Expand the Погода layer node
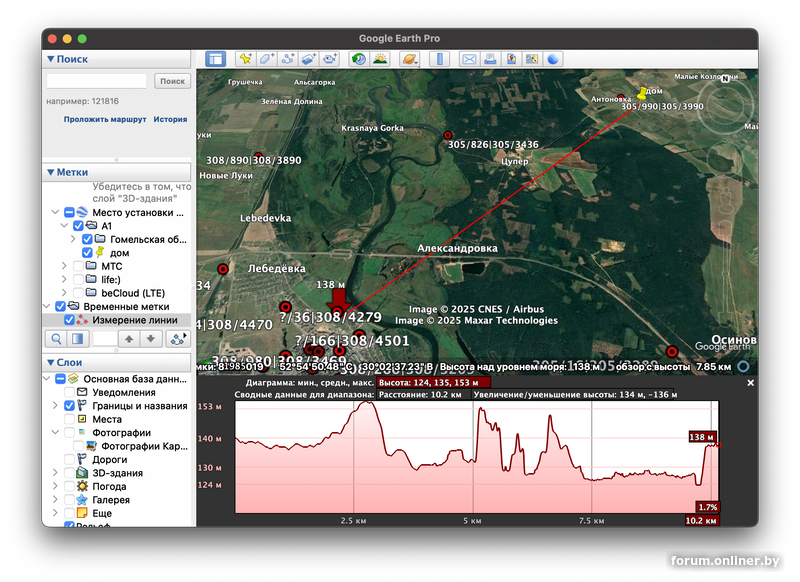 point(55,486)
